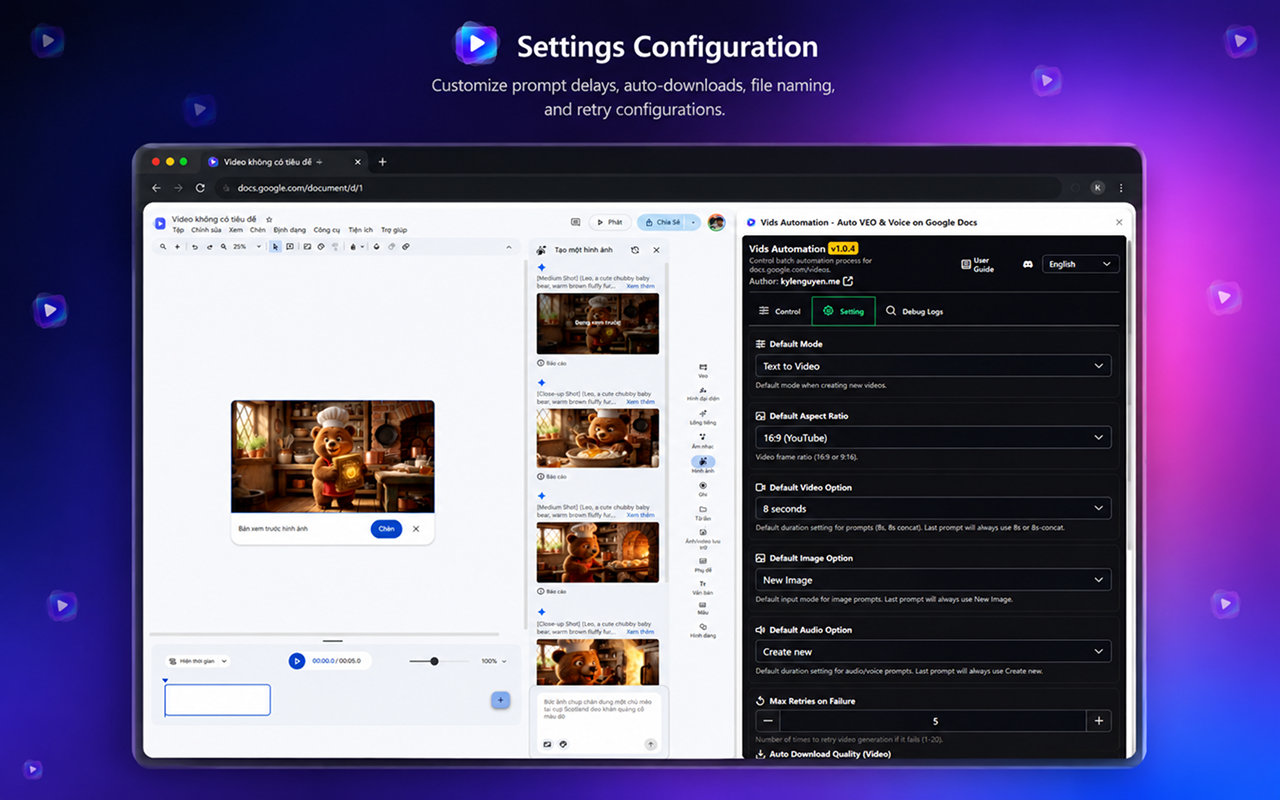Click the timeline zoom slider handle
The width and height of the screenshot is (1280, 800).
coord(434,661)
